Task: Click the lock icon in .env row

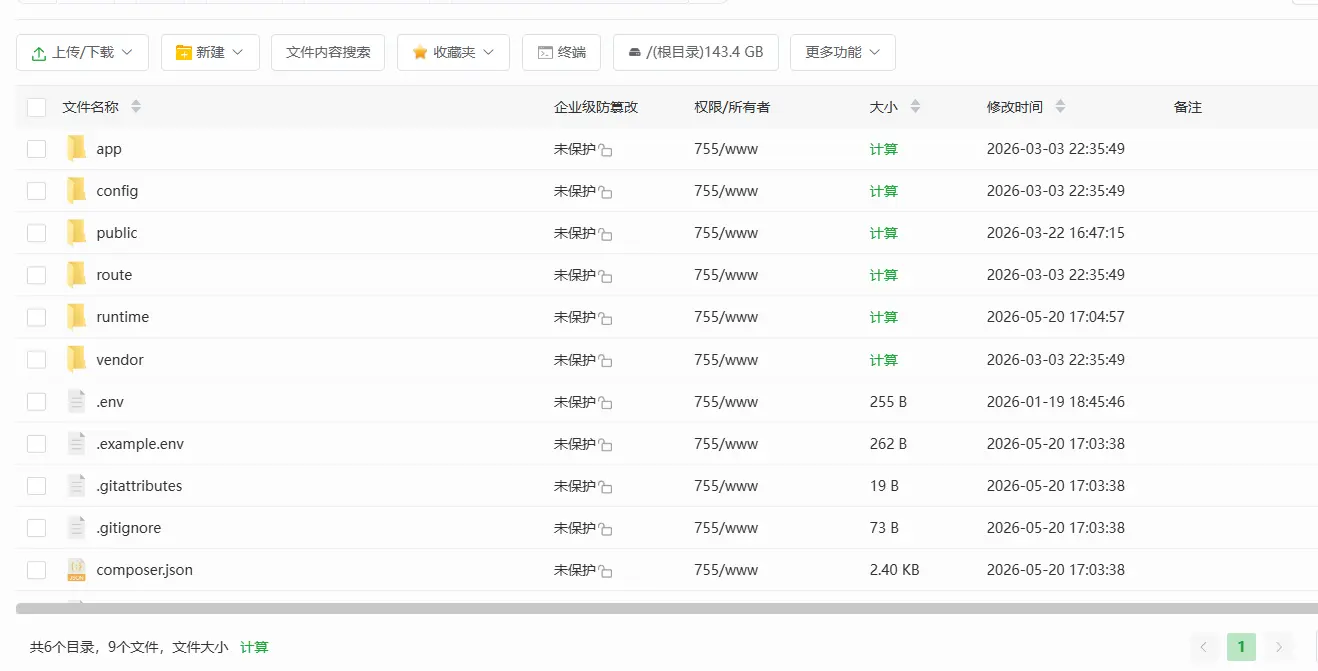Action: point(606,403)
